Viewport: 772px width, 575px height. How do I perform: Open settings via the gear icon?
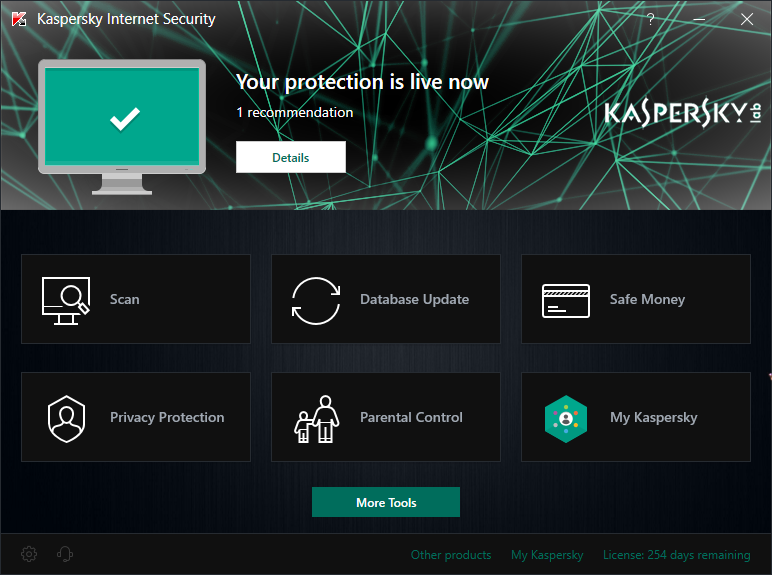(x=29, y=554)
